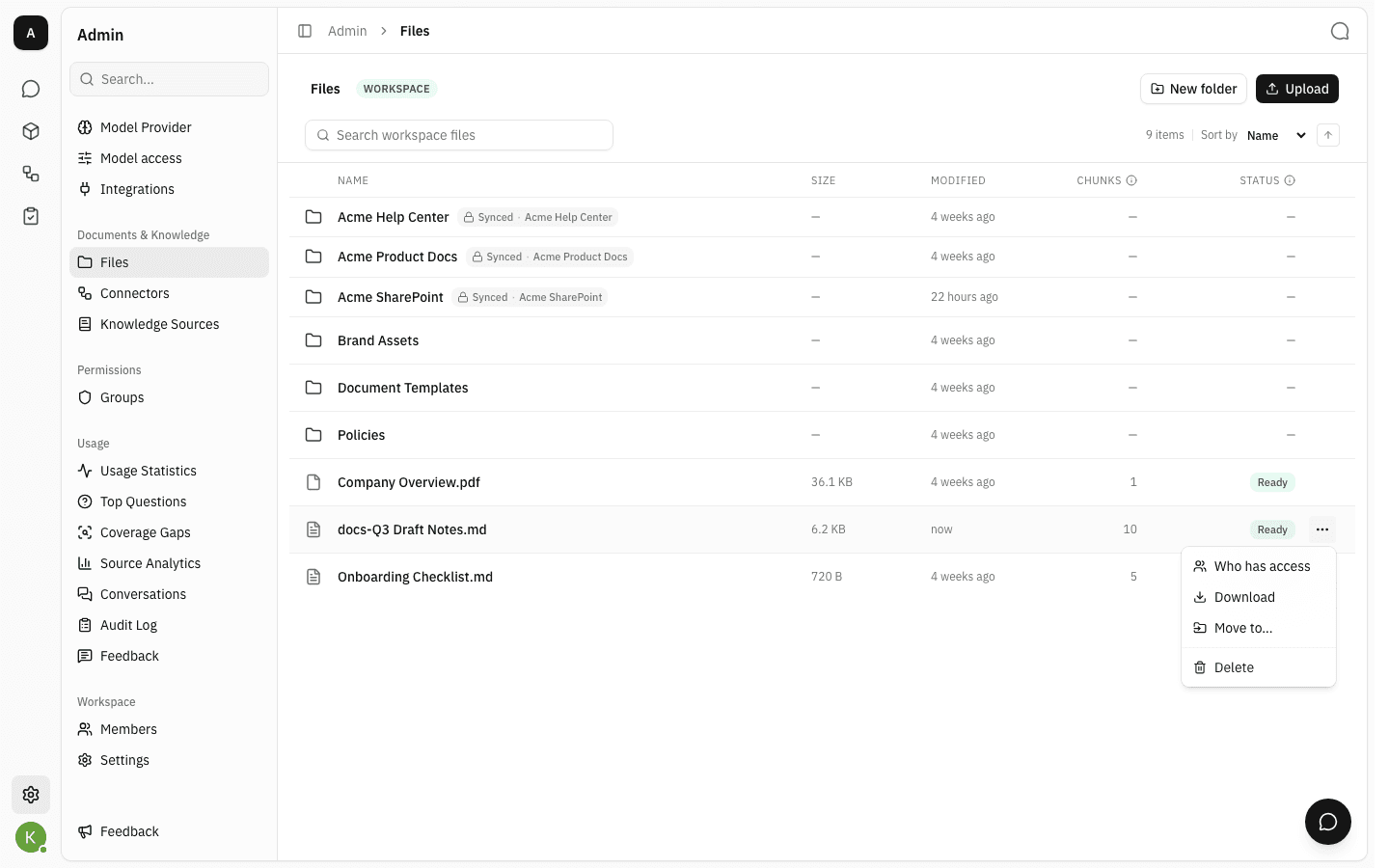This screenshot has width=1389, height=868.
Task: Click the SIZE column header
Action: click(x=823, y=180)
